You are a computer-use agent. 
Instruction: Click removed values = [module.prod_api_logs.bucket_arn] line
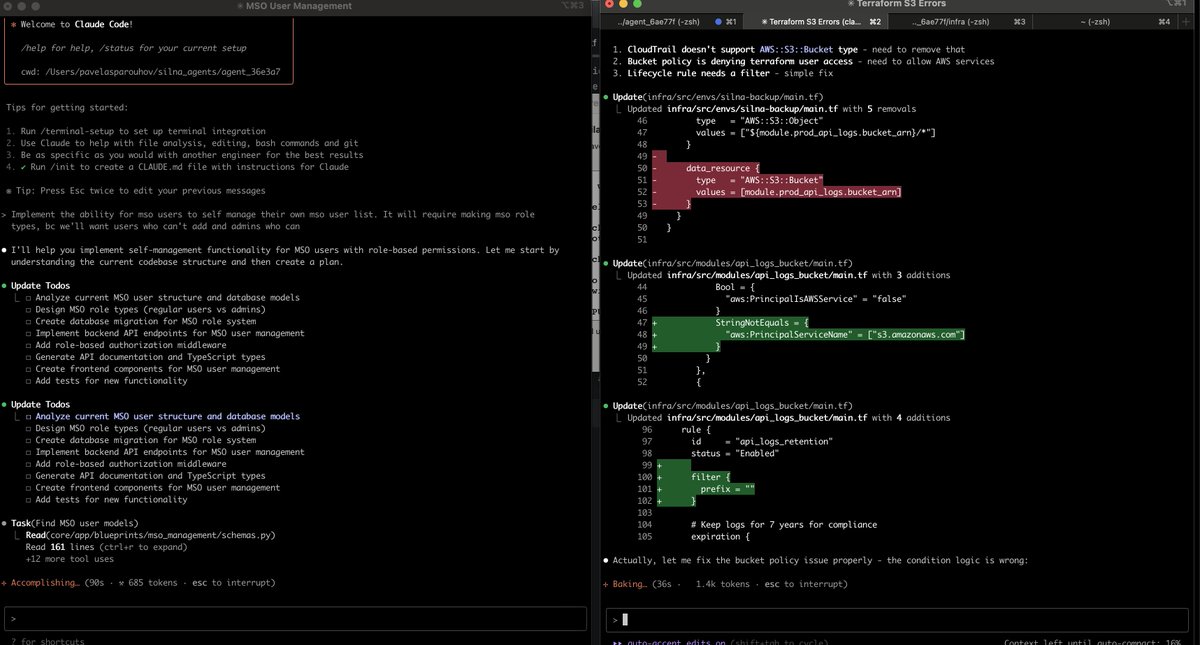tap(796, 192)
